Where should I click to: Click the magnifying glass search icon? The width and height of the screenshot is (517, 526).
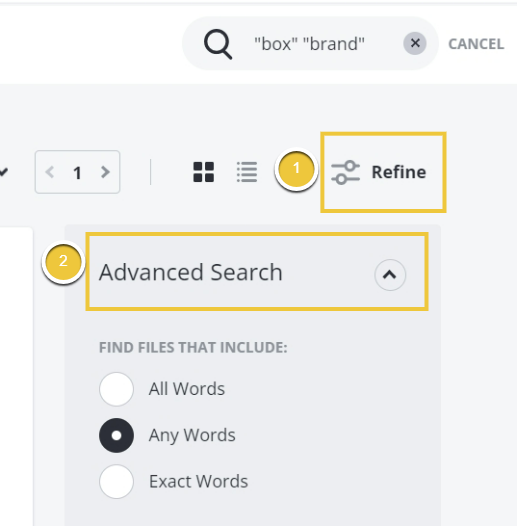tap(218, 44)
